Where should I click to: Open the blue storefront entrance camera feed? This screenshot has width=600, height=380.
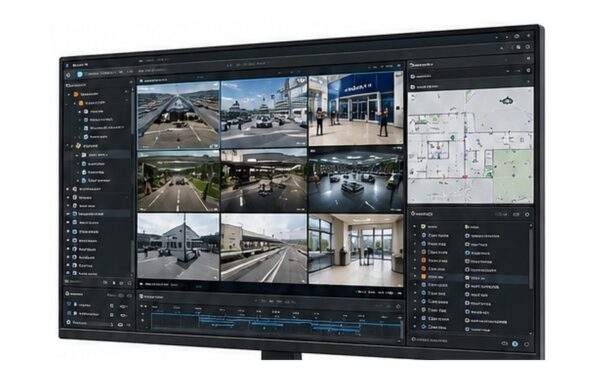pos(356,108)
